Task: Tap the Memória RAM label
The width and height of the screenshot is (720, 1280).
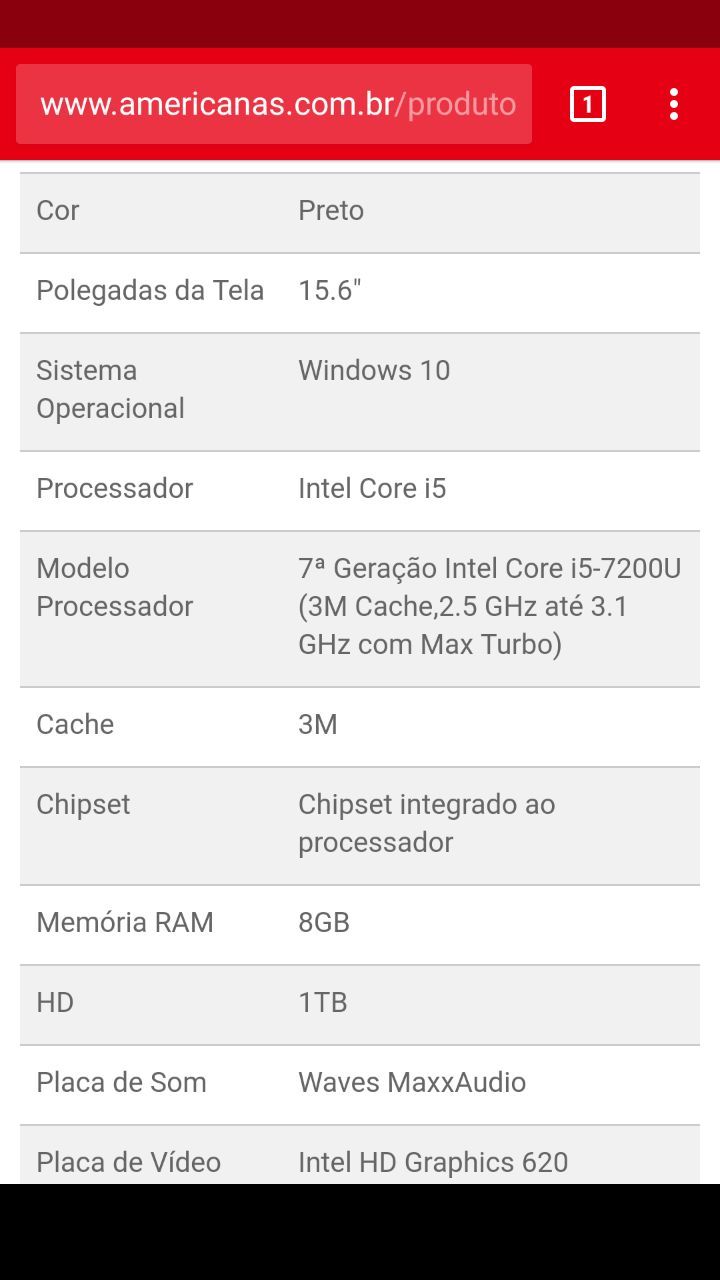Action: 125,923
